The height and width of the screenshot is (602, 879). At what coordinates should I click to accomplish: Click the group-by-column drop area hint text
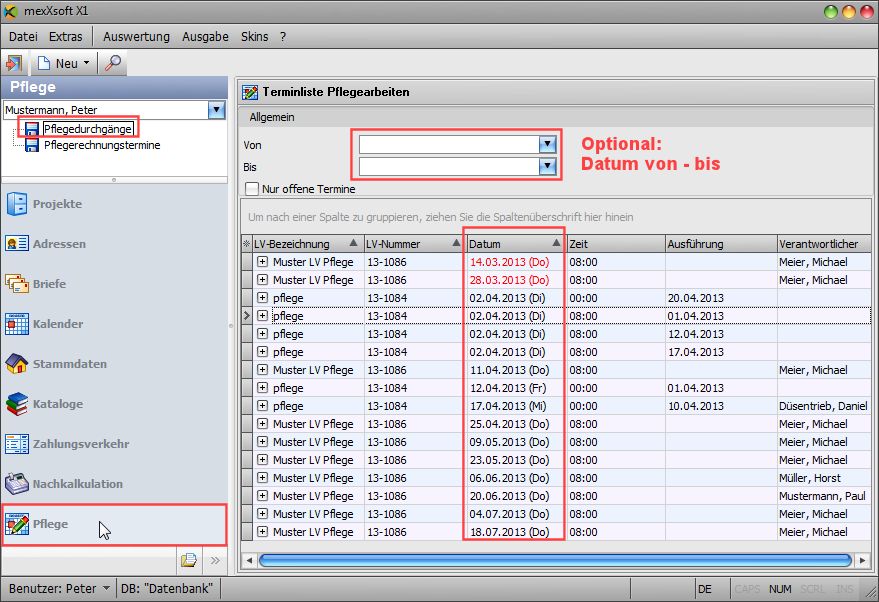coord(441,217)
